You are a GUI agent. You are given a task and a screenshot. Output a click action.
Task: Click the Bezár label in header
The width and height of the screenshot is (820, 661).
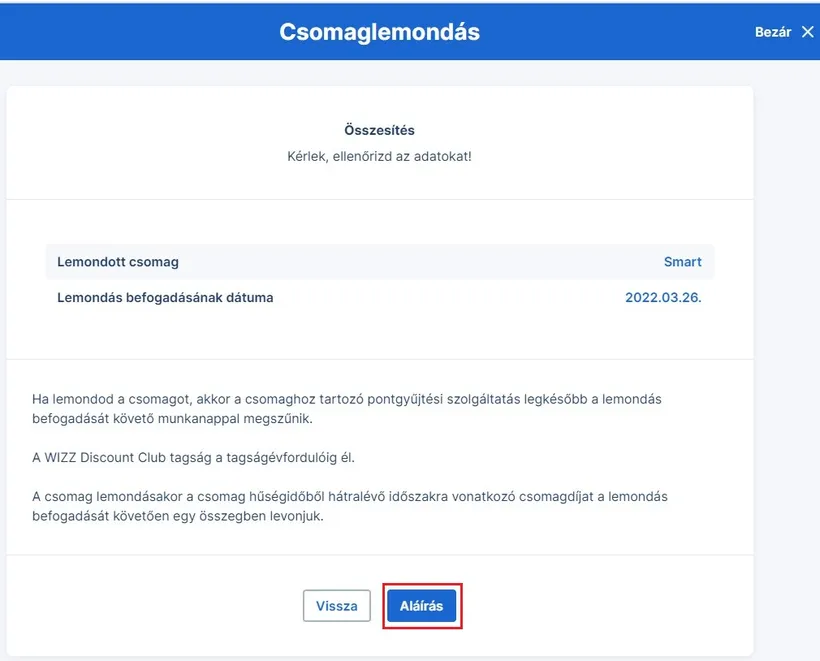[772, 32]
